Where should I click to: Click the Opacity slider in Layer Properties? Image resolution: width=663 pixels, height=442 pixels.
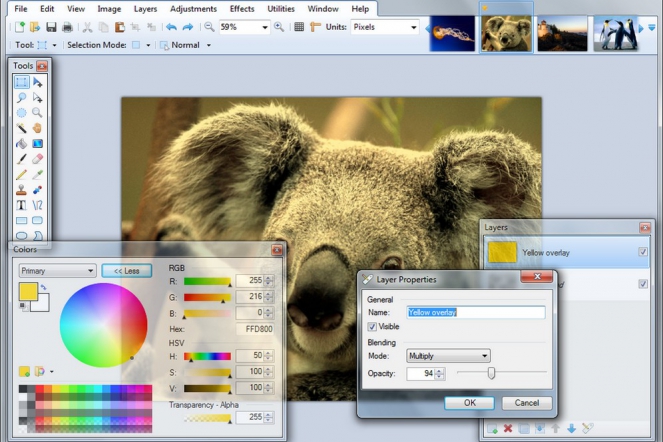[502, 373]
